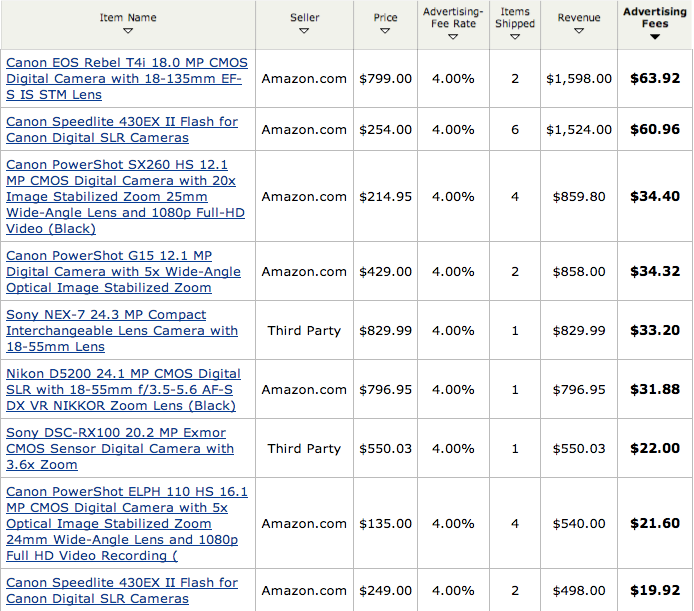694x611 pixels.
Task: Open the Sony NEX-7 camera link
Action: pyautogui.click(x=122, y=331)
